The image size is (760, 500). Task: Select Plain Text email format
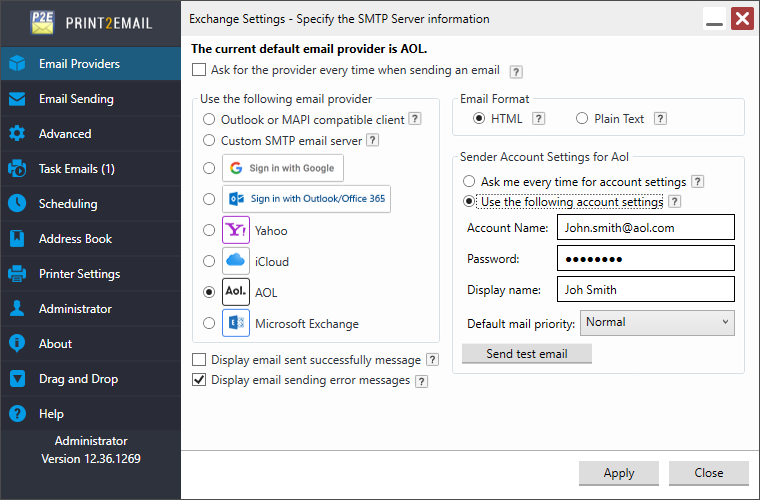click(x=582, y=119)
